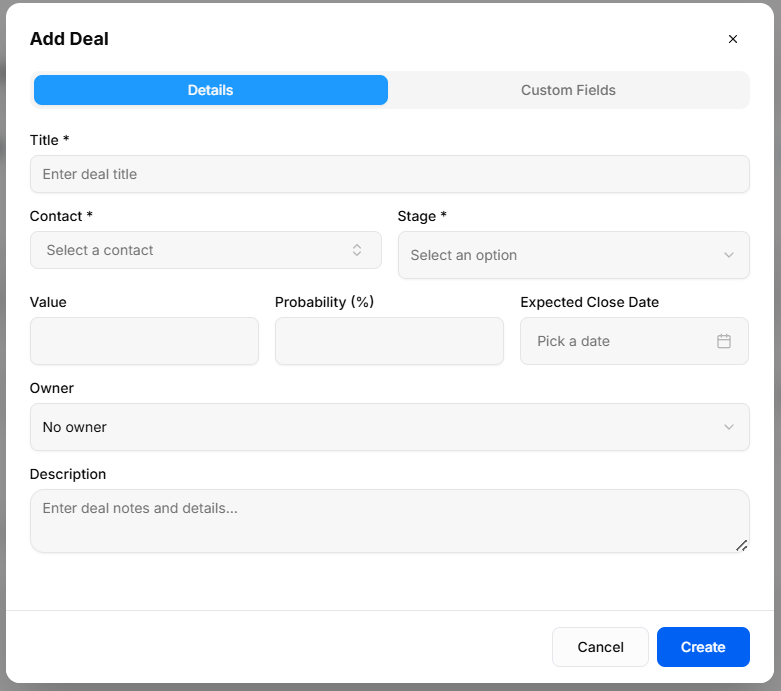Viewport: 781px width, 691px height.
Task: Close the Add Deal dialog
Action: (732, 39)
